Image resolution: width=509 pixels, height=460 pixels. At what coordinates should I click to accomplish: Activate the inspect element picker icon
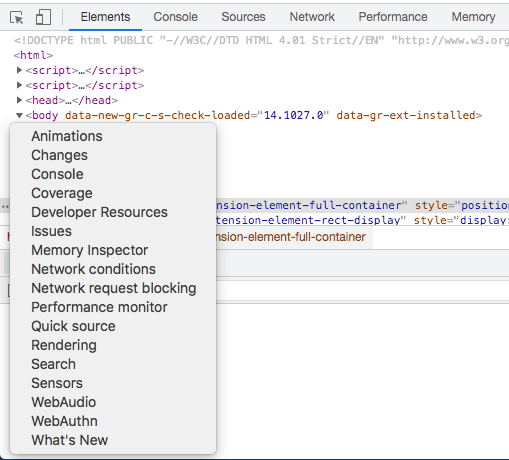[x=17, y=17]
